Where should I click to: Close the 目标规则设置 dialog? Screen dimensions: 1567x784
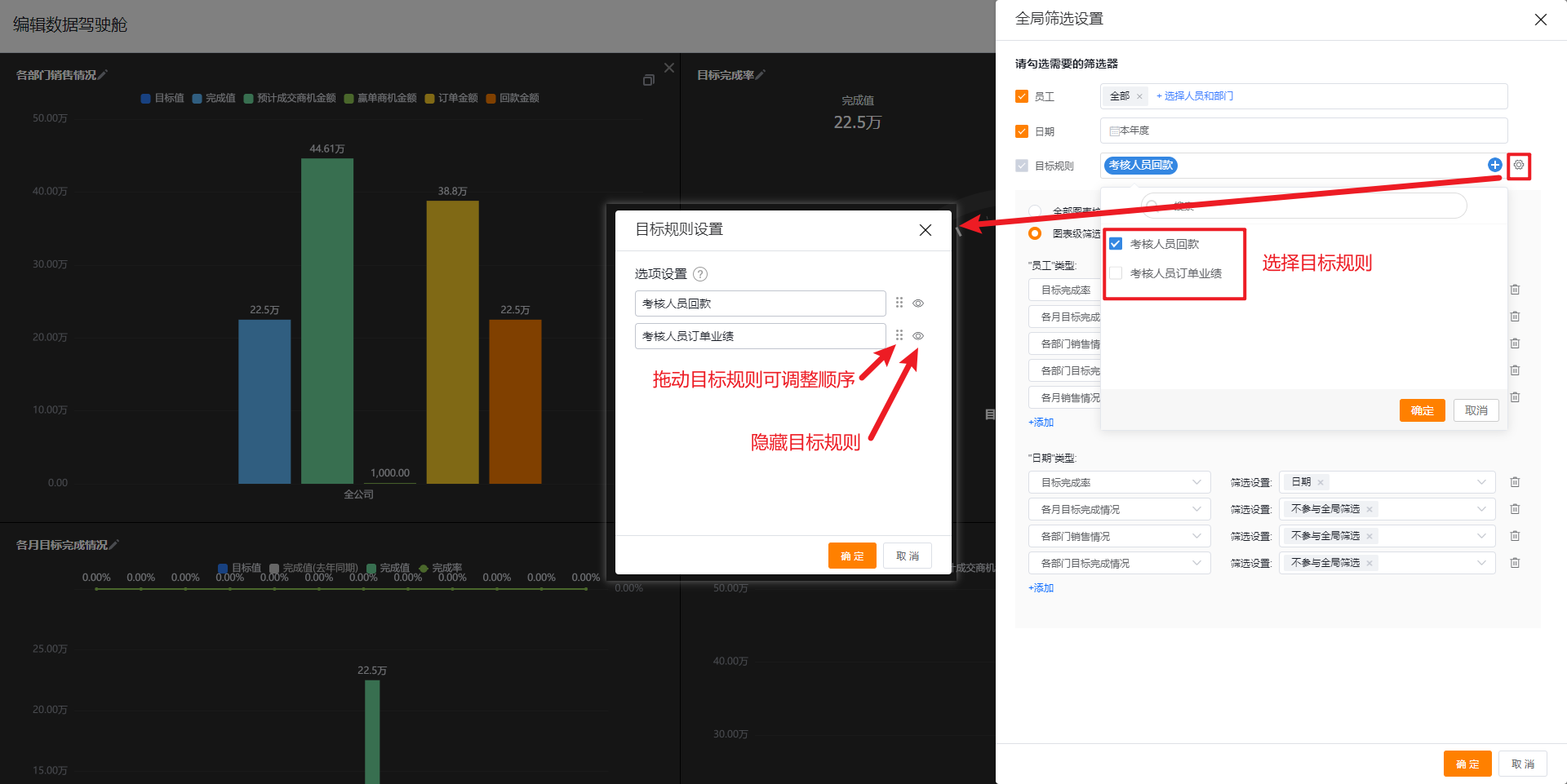click(x=925, y=230)
